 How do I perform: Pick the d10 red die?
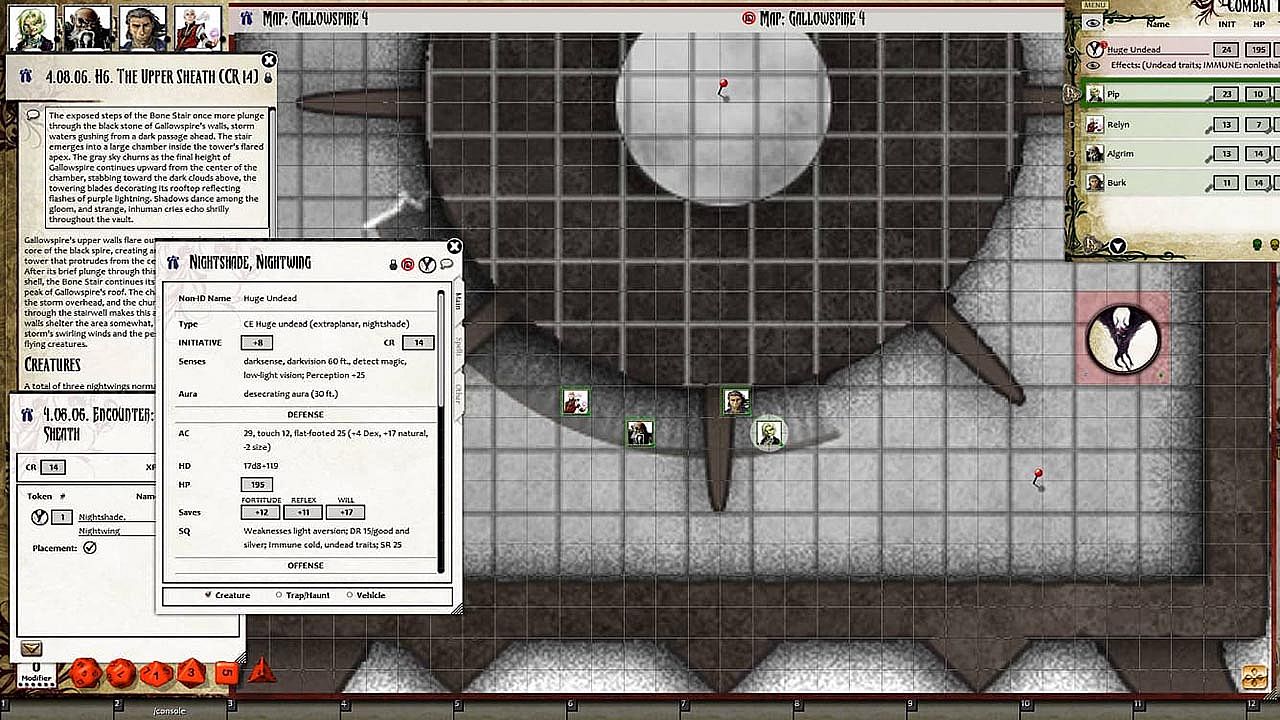pyautogui.click(x=156, y=673)
